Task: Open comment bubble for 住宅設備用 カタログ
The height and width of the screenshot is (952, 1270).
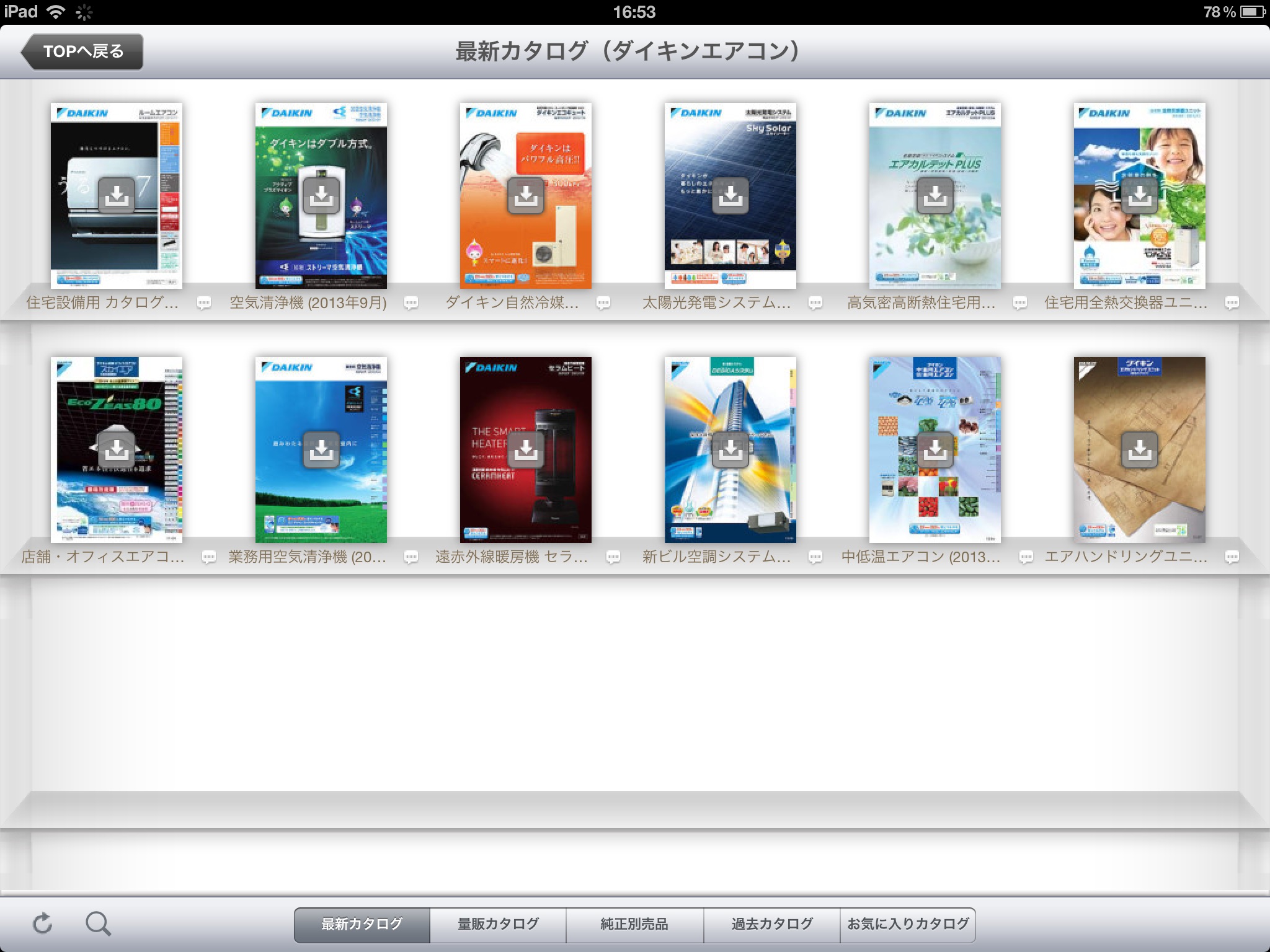Action: 204,303
